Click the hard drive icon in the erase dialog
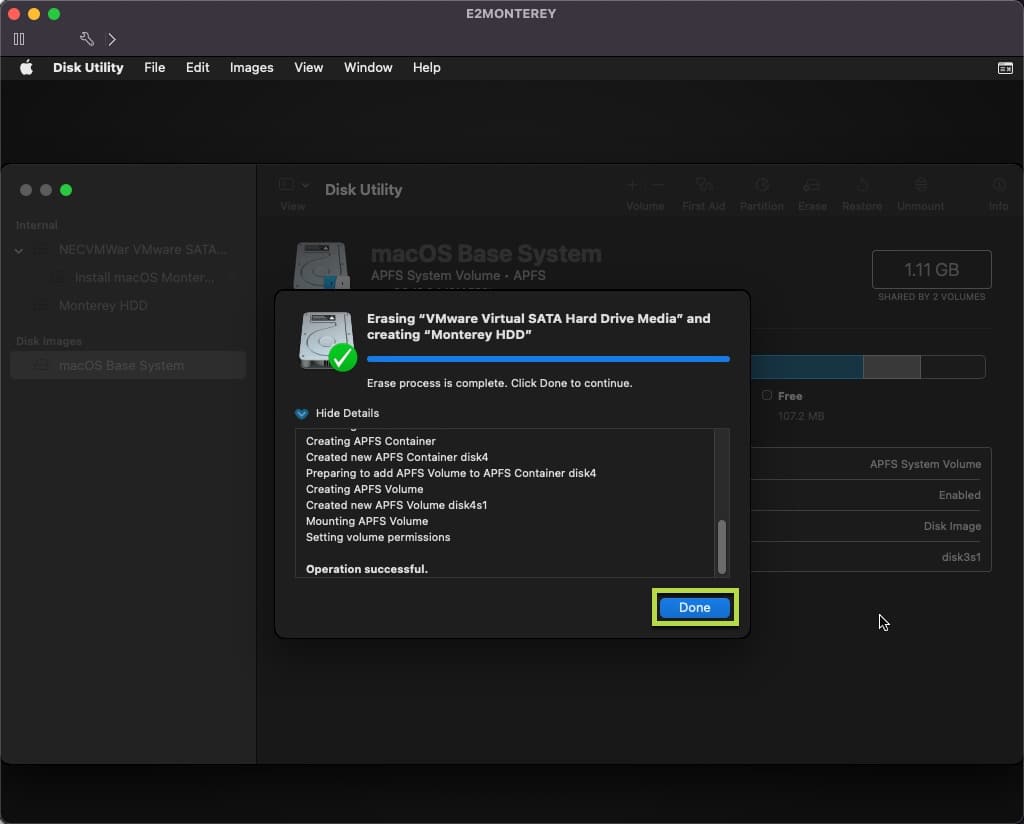1024x824 pixels. (327, 341)
